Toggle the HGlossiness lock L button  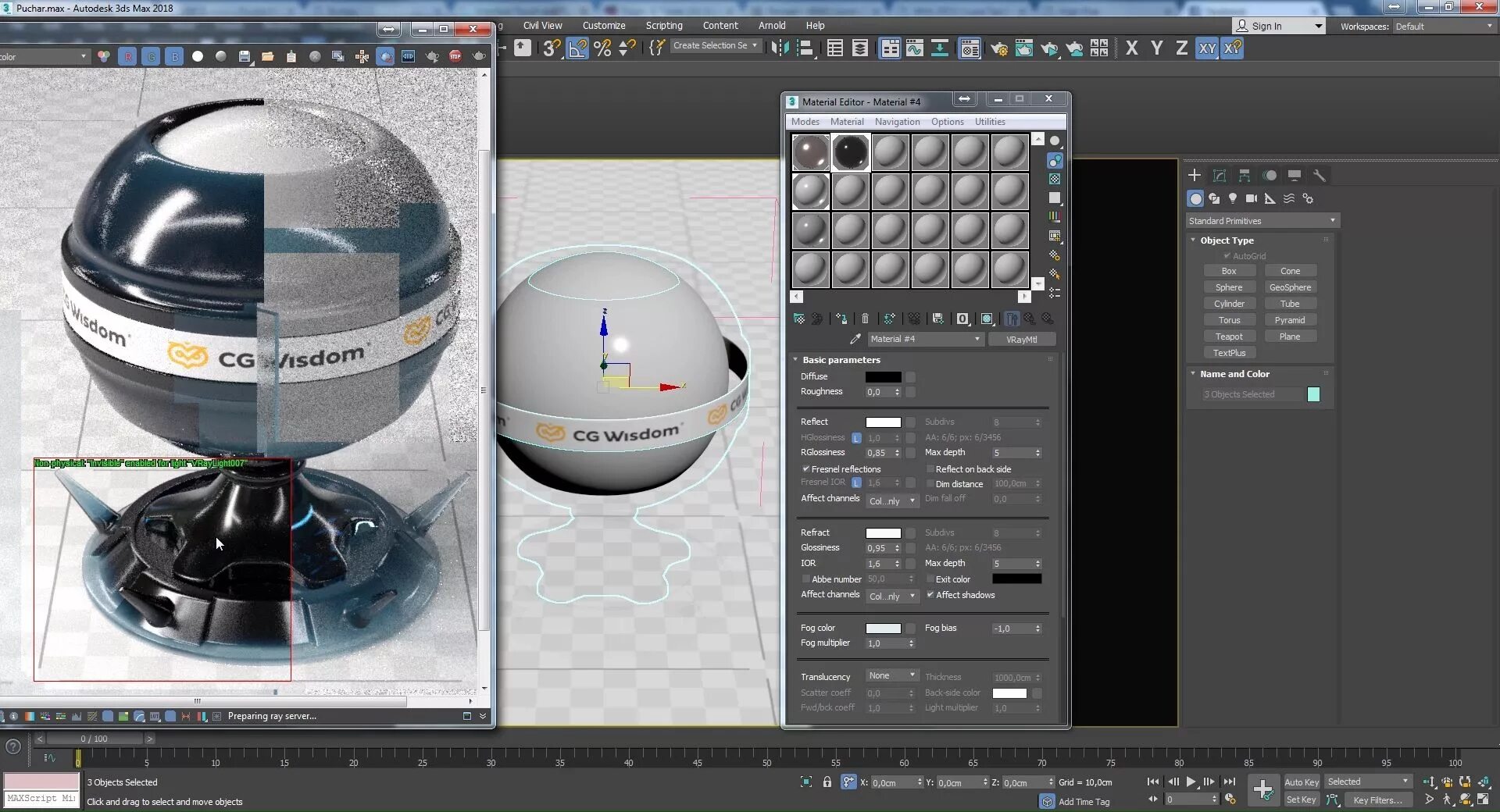click(x=856, y=438)
